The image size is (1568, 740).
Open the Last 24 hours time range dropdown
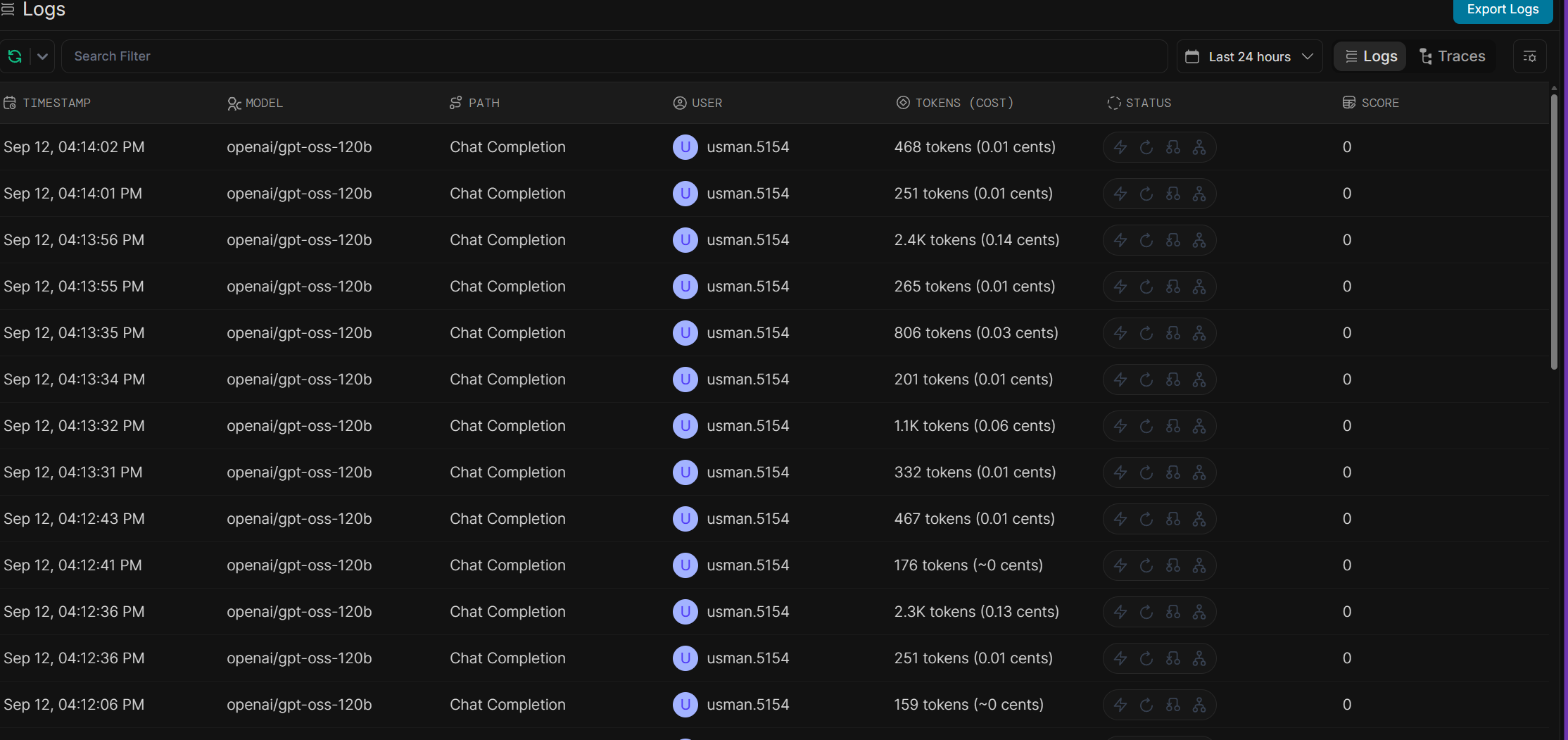[1249, 56]
